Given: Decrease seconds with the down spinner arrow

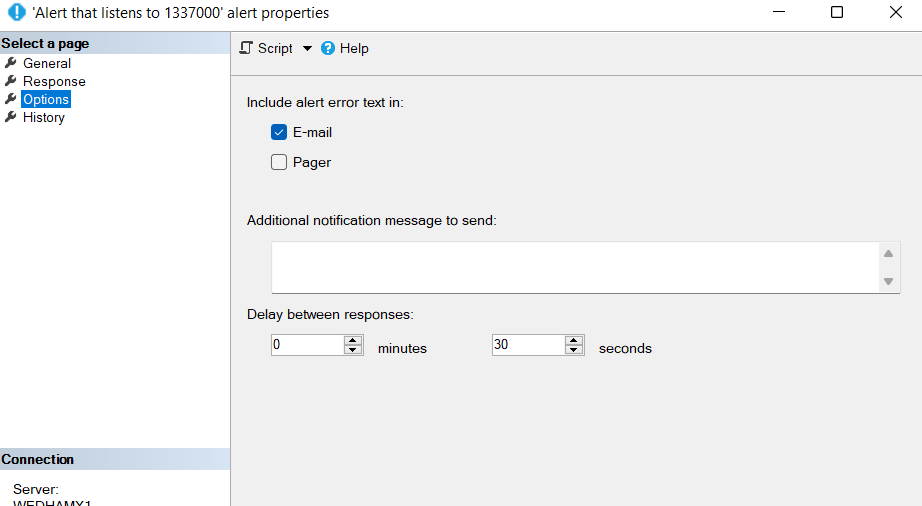Looking at the screenshot, I should pyautogui.click(x=574, y=350).
